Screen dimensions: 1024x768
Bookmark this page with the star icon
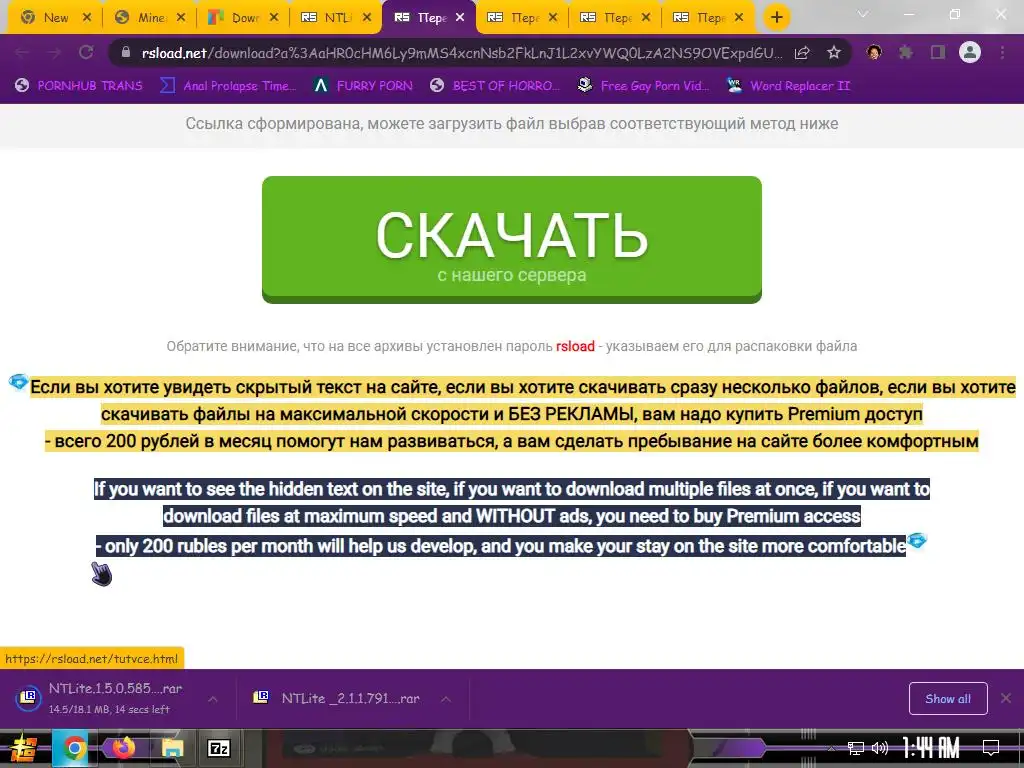click(834, 53)
